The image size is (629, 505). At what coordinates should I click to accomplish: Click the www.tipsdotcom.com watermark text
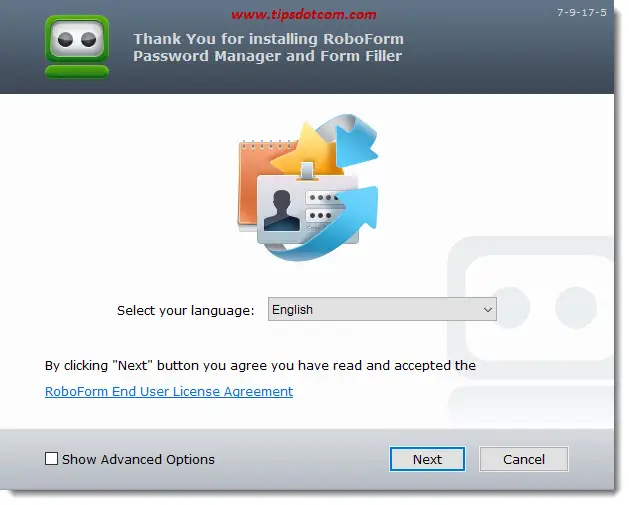(x=304, y=15)
